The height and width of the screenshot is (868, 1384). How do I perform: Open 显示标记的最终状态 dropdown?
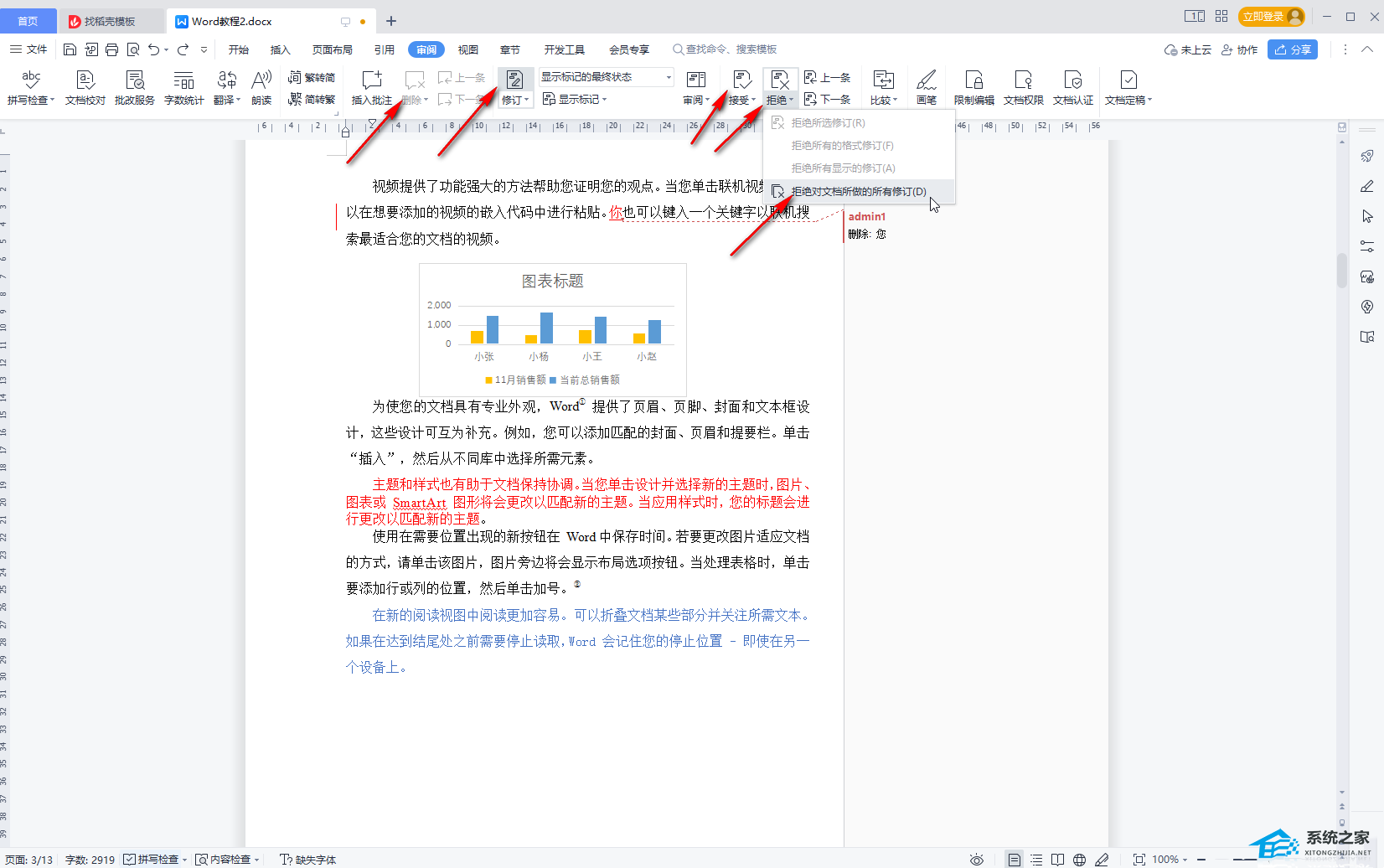(606, 77)
